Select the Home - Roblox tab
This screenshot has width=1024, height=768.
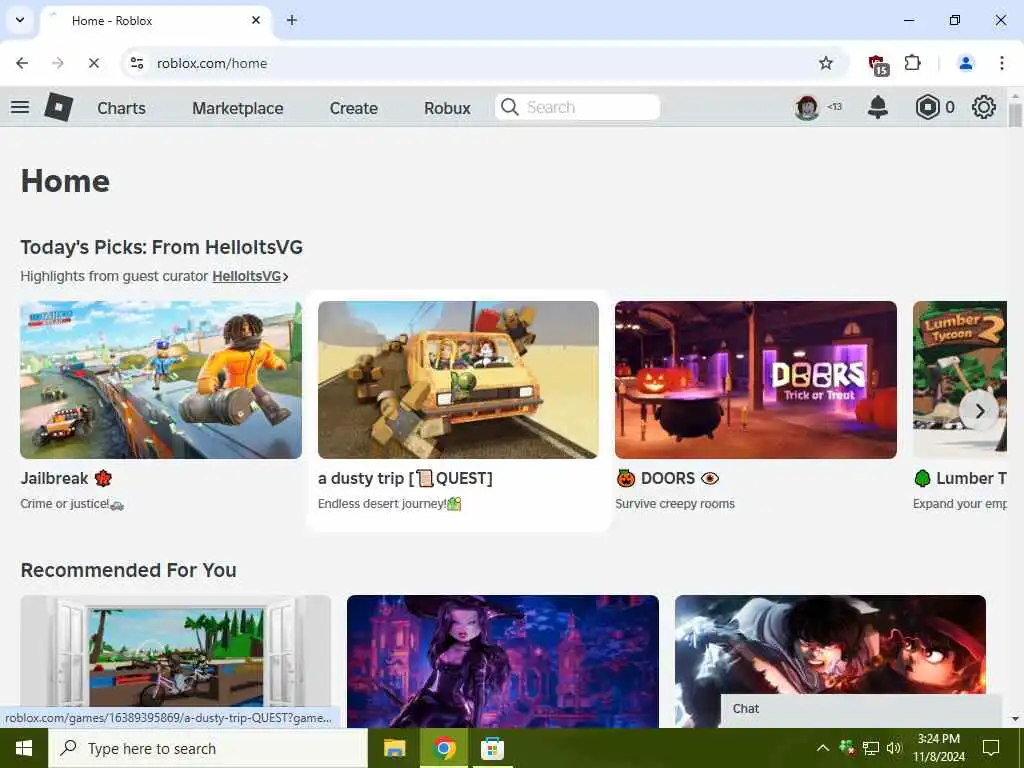pyautogui.click(x=157, y=21)
